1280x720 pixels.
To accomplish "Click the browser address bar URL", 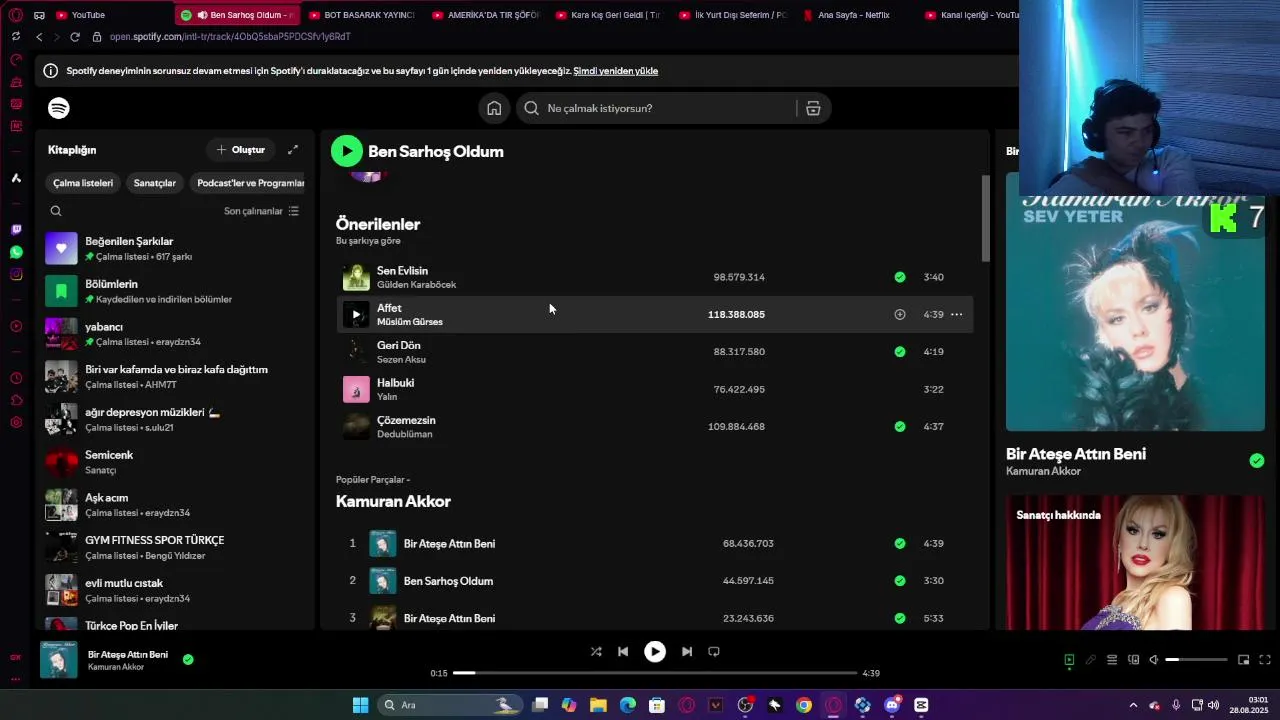I will point(230,37).
